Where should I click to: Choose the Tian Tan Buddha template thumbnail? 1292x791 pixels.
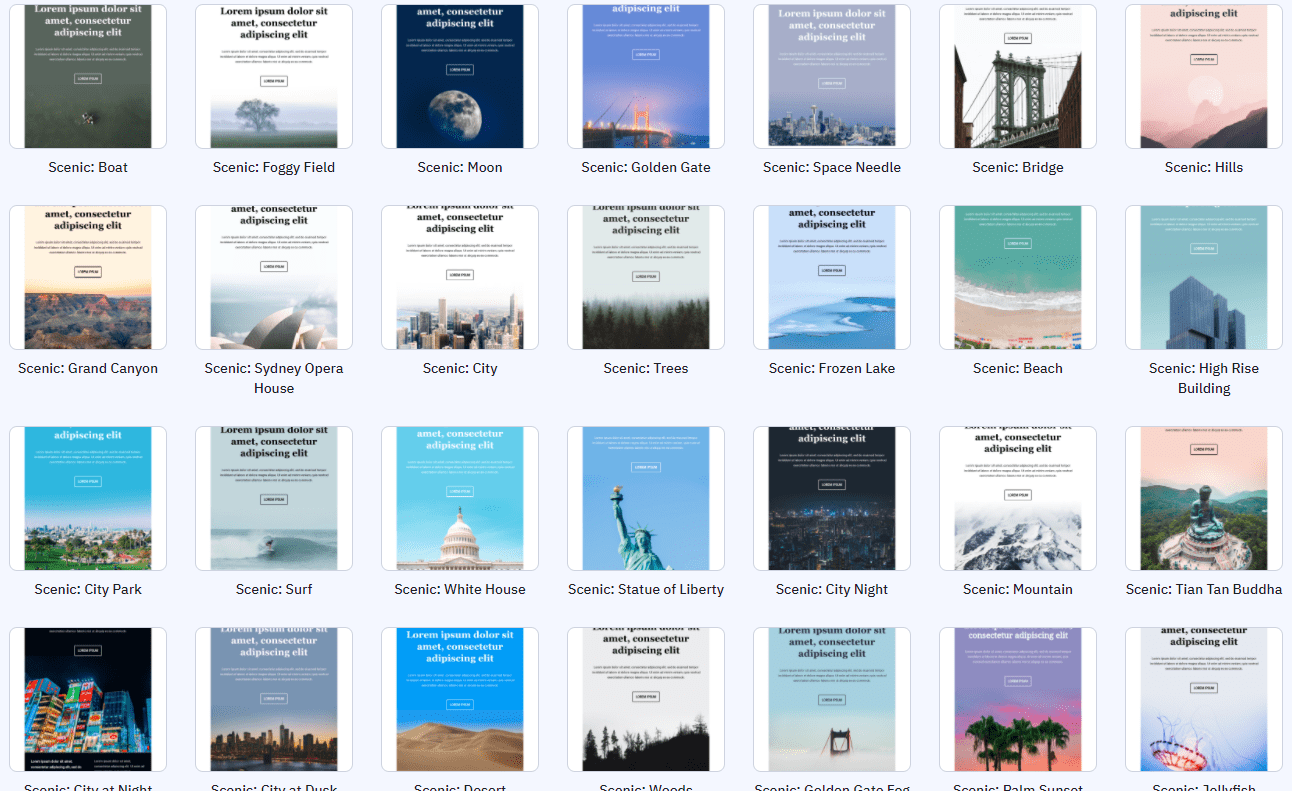click(1204, 499)
